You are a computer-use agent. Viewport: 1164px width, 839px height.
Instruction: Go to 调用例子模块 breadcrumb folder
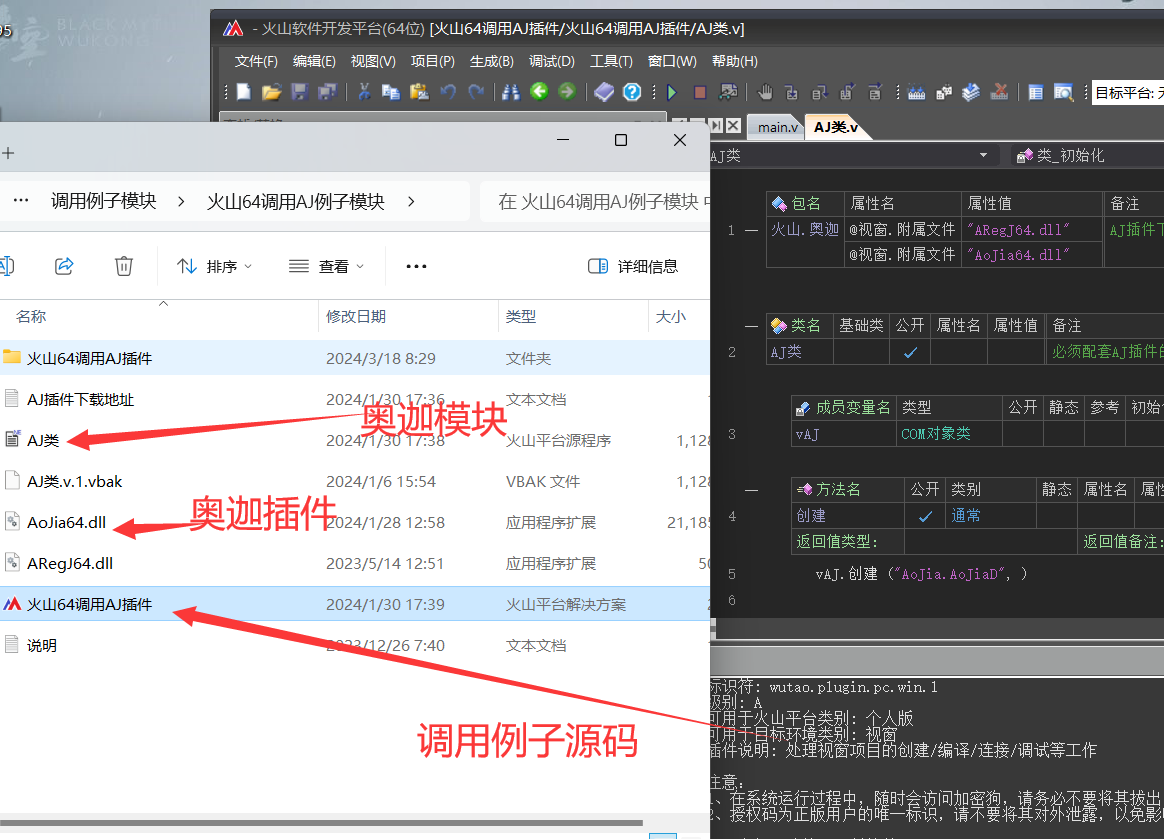tap(103, 201)
